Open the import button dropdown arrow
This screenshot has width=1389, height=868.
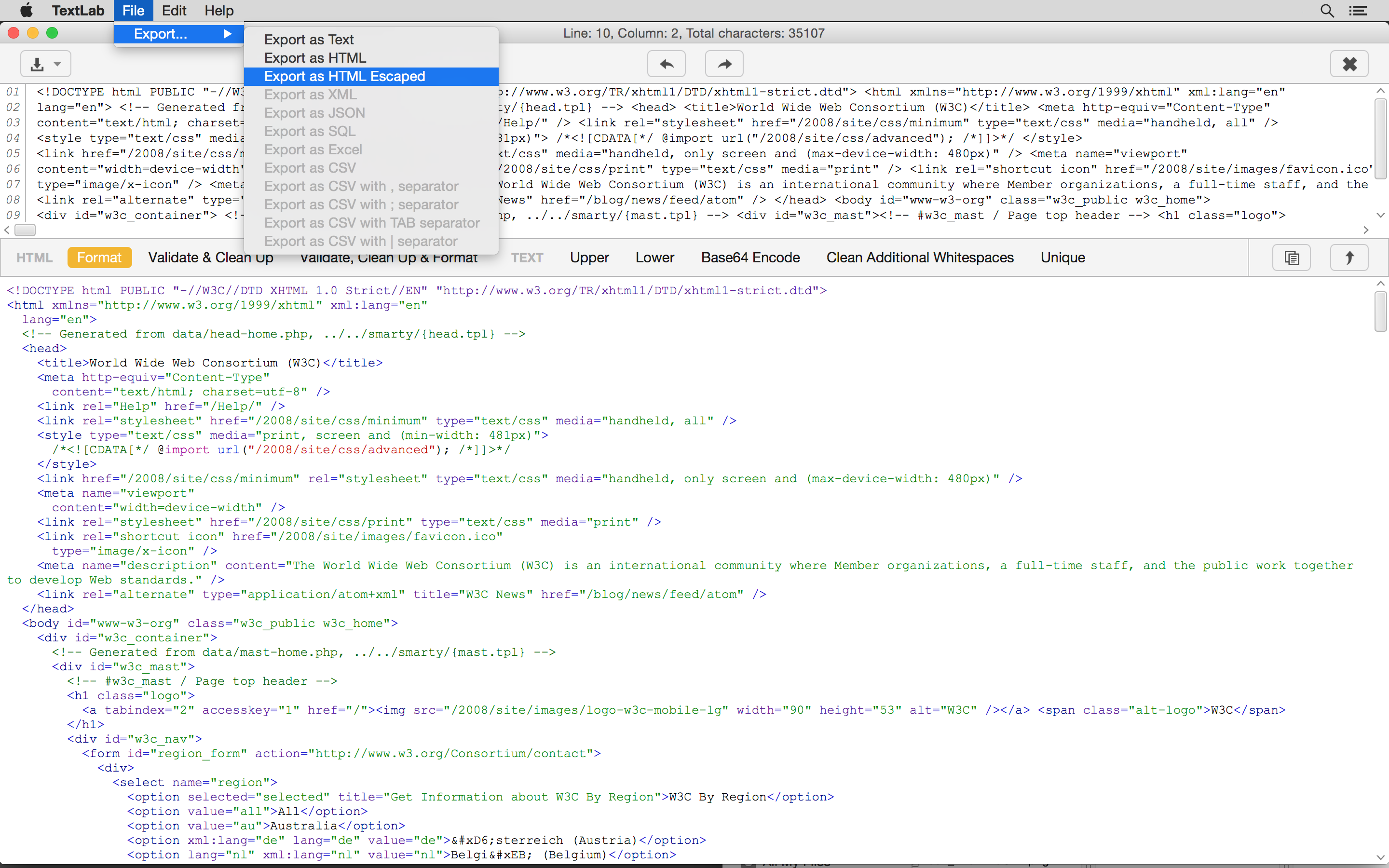click(x=57, y=64)
